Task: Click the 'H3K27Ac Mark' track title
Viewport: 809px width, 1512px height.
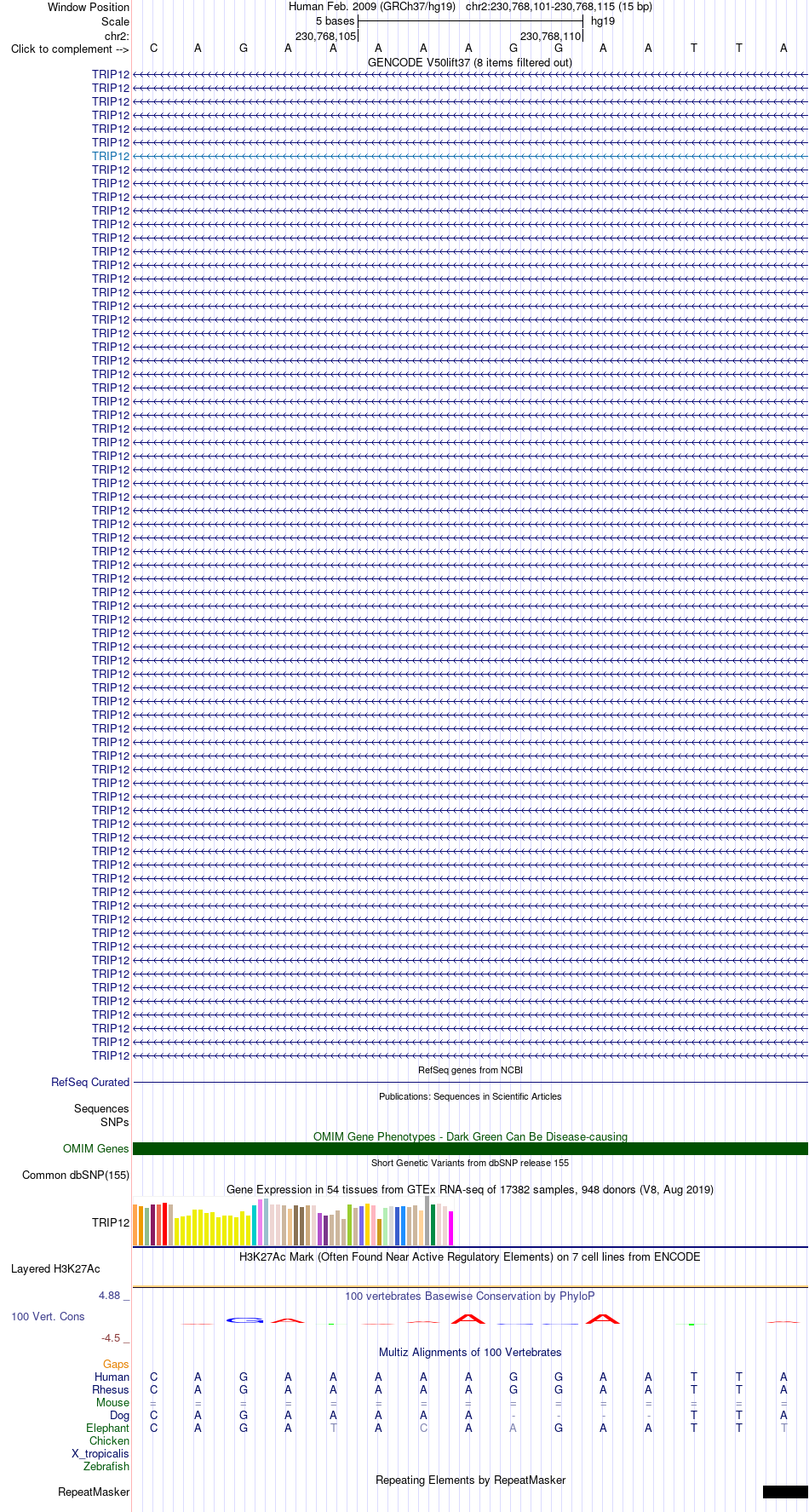Action: [x=470, y=1256]
